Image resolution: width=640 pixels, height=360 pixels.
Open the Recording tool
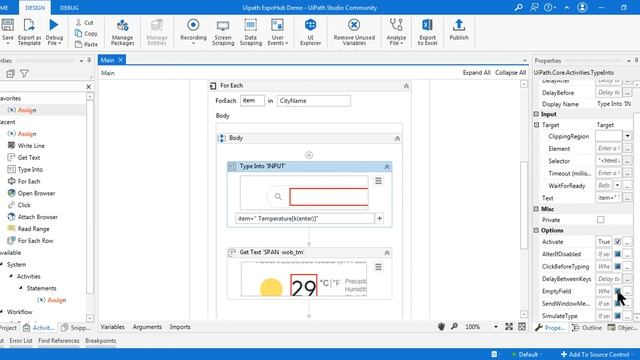coord(193,32)
